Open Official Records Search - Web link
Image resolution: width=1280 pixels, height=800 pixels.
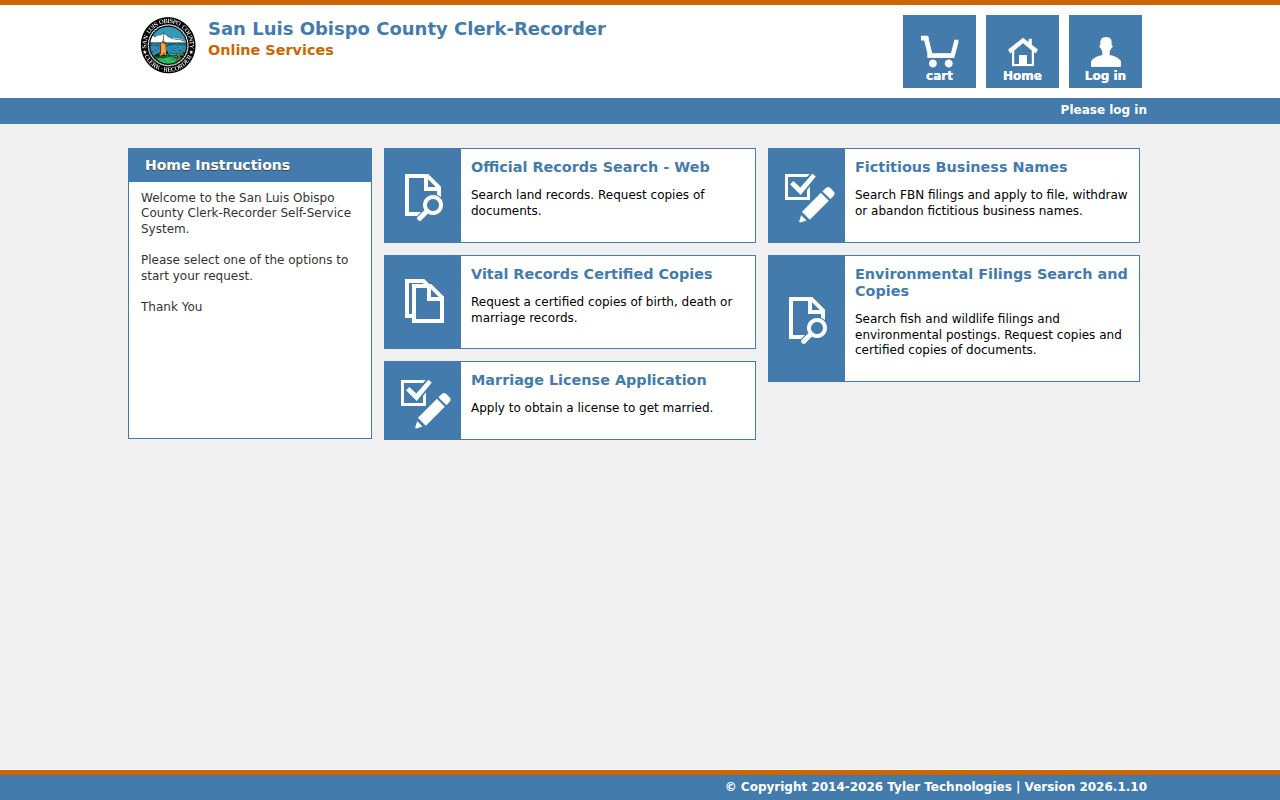[590, 167]
